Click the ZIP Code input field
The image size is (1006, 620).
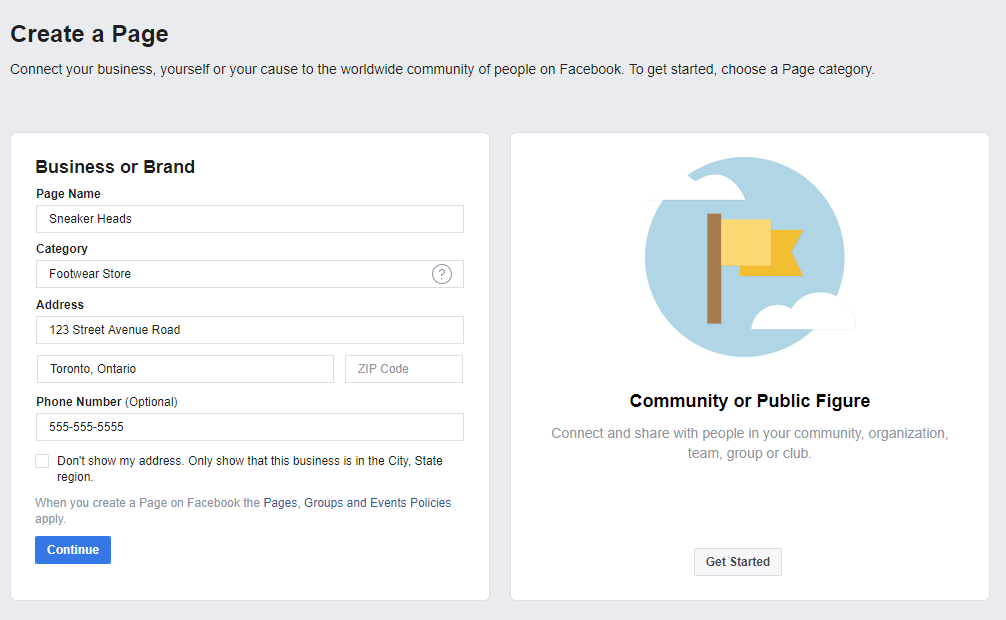pos(404,369)
